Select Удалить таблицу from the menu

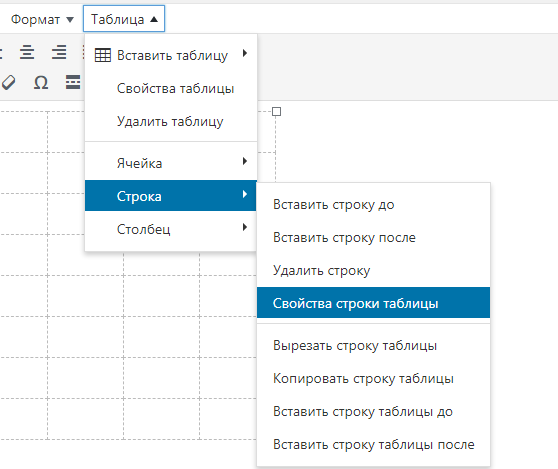coord(171,121)
